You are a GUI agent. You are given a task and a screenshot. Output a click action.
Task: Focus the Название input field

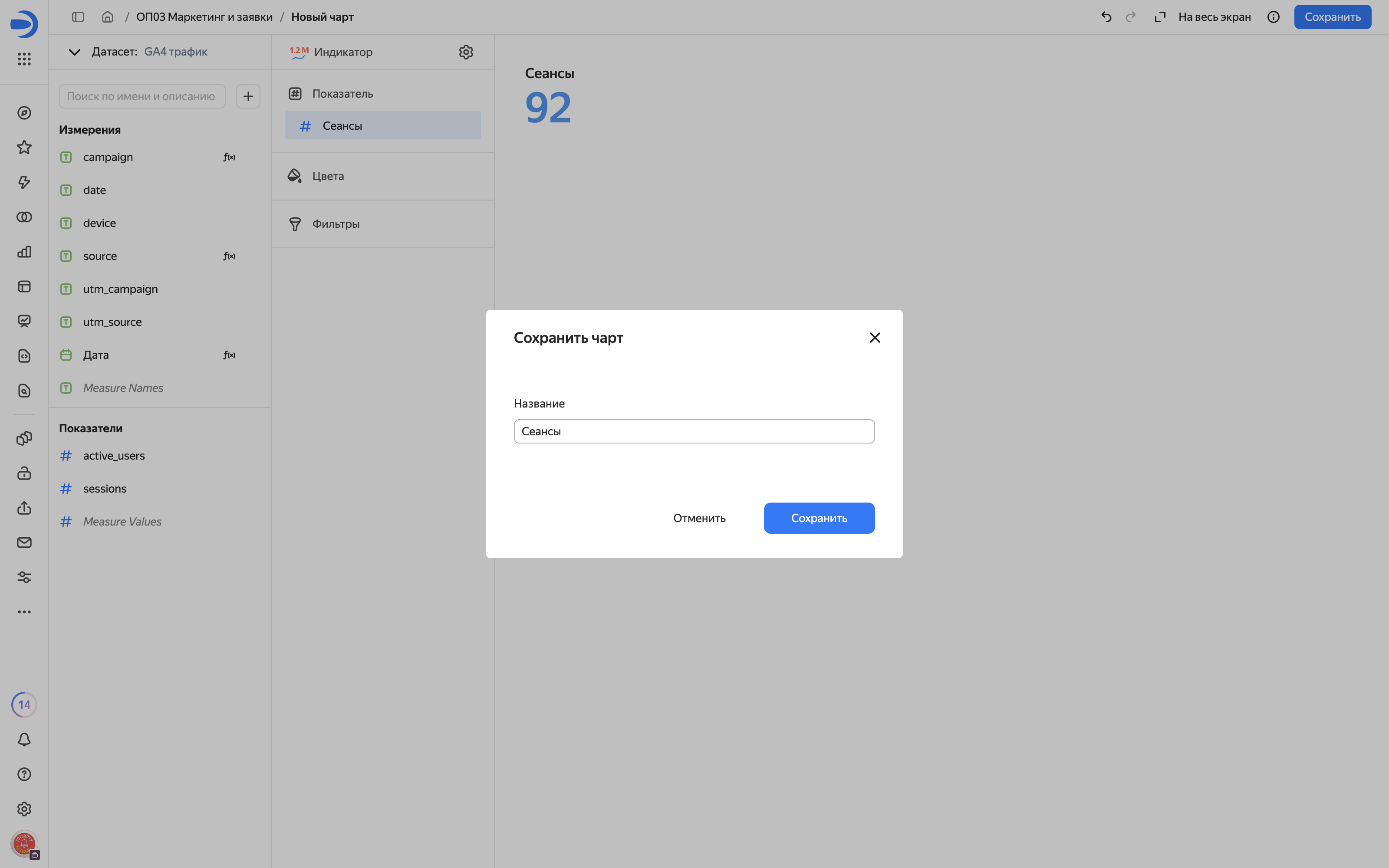click(694, 431)
